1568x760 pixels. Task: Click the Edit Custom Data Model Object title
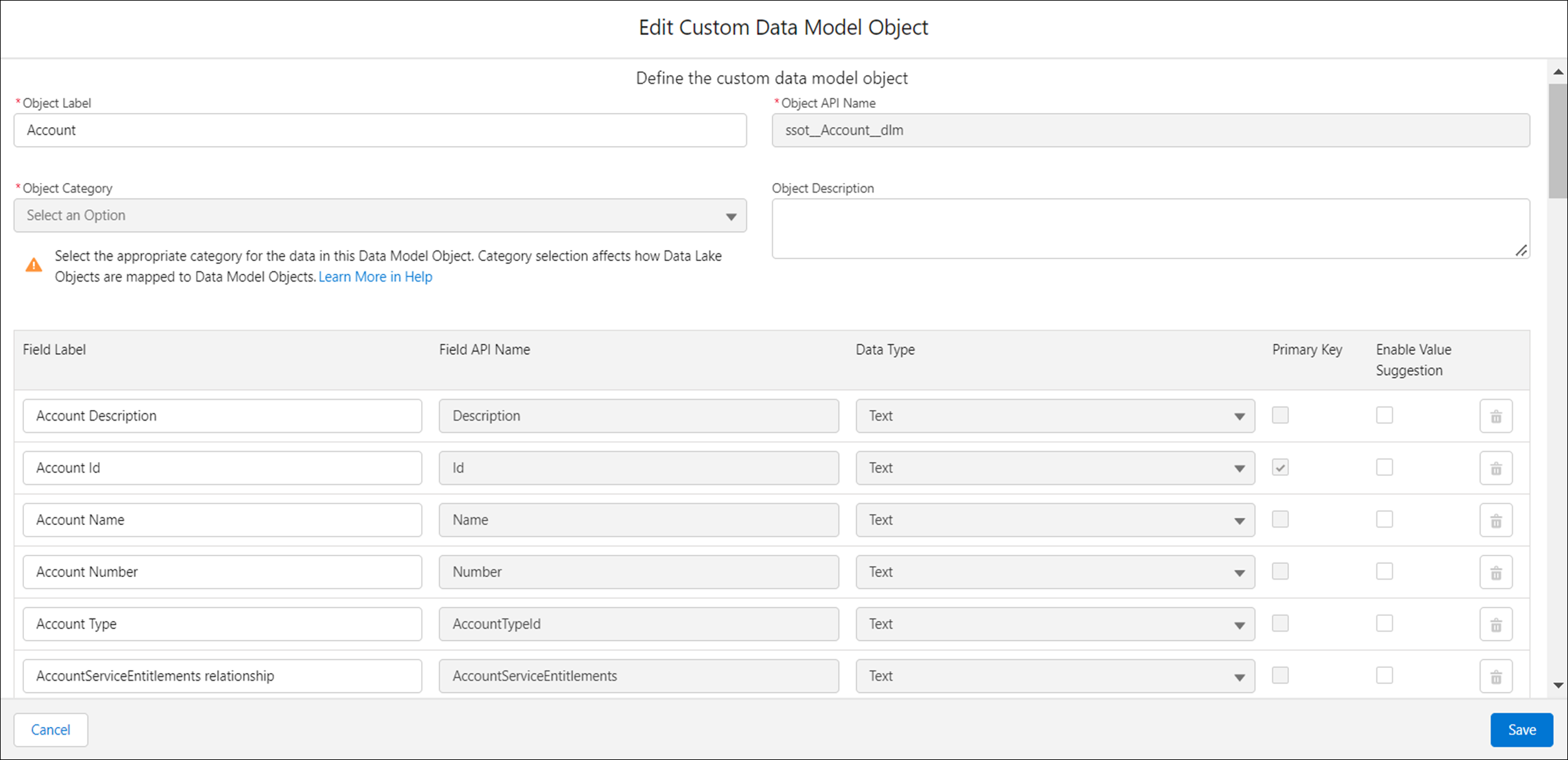783,27
